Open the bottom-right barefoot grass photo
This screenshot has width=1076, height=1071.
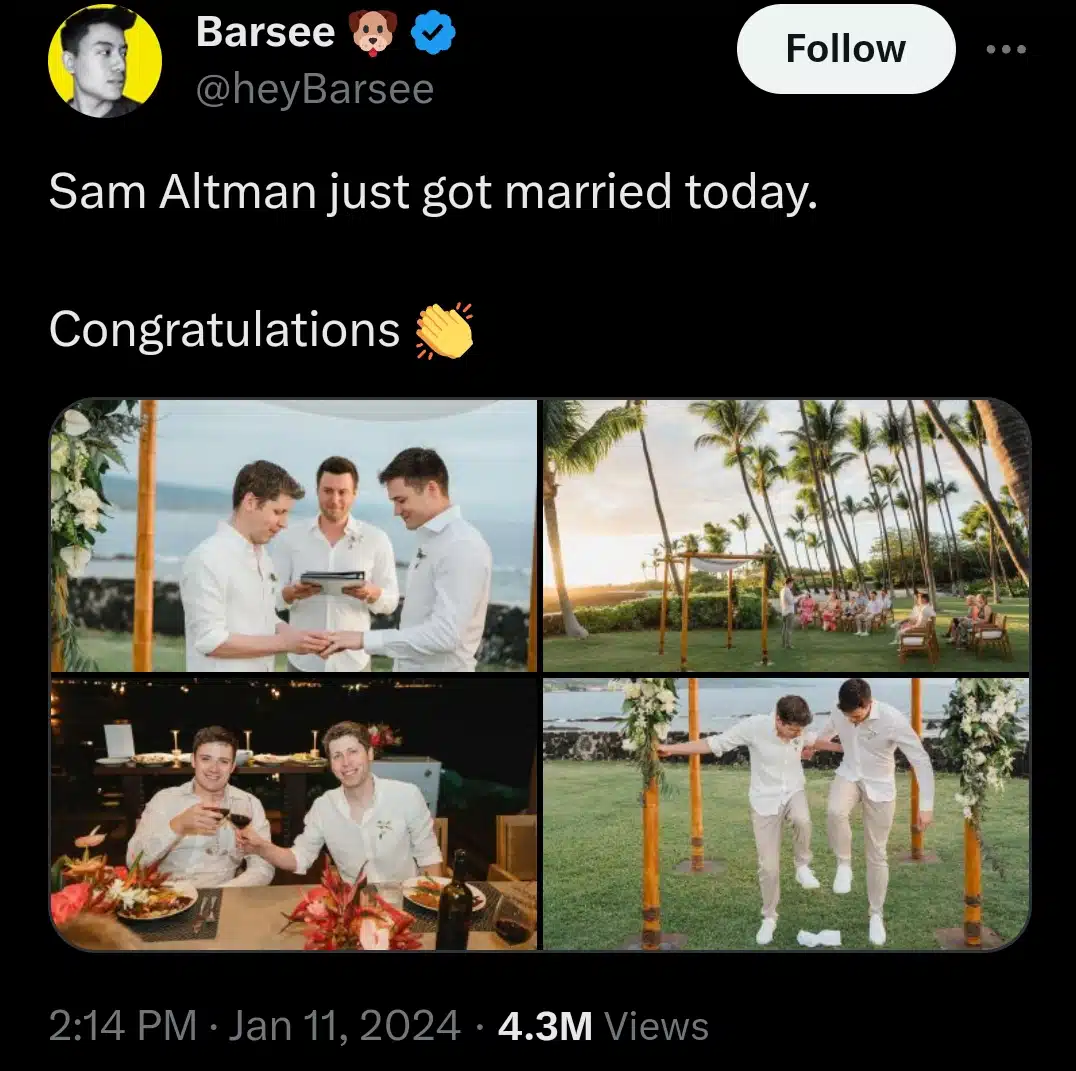pos(783,812)
